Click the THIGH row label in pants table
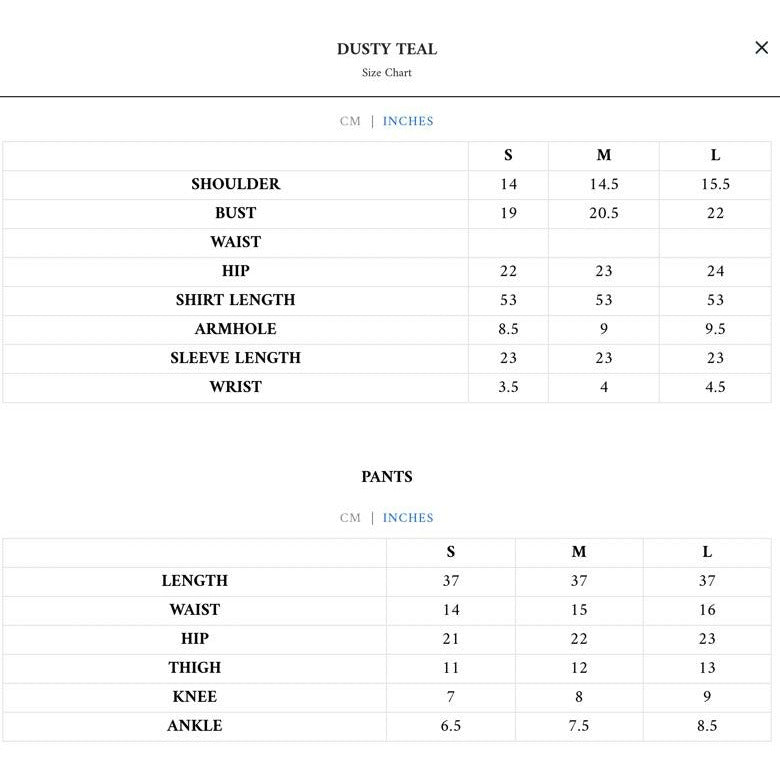 195,668
